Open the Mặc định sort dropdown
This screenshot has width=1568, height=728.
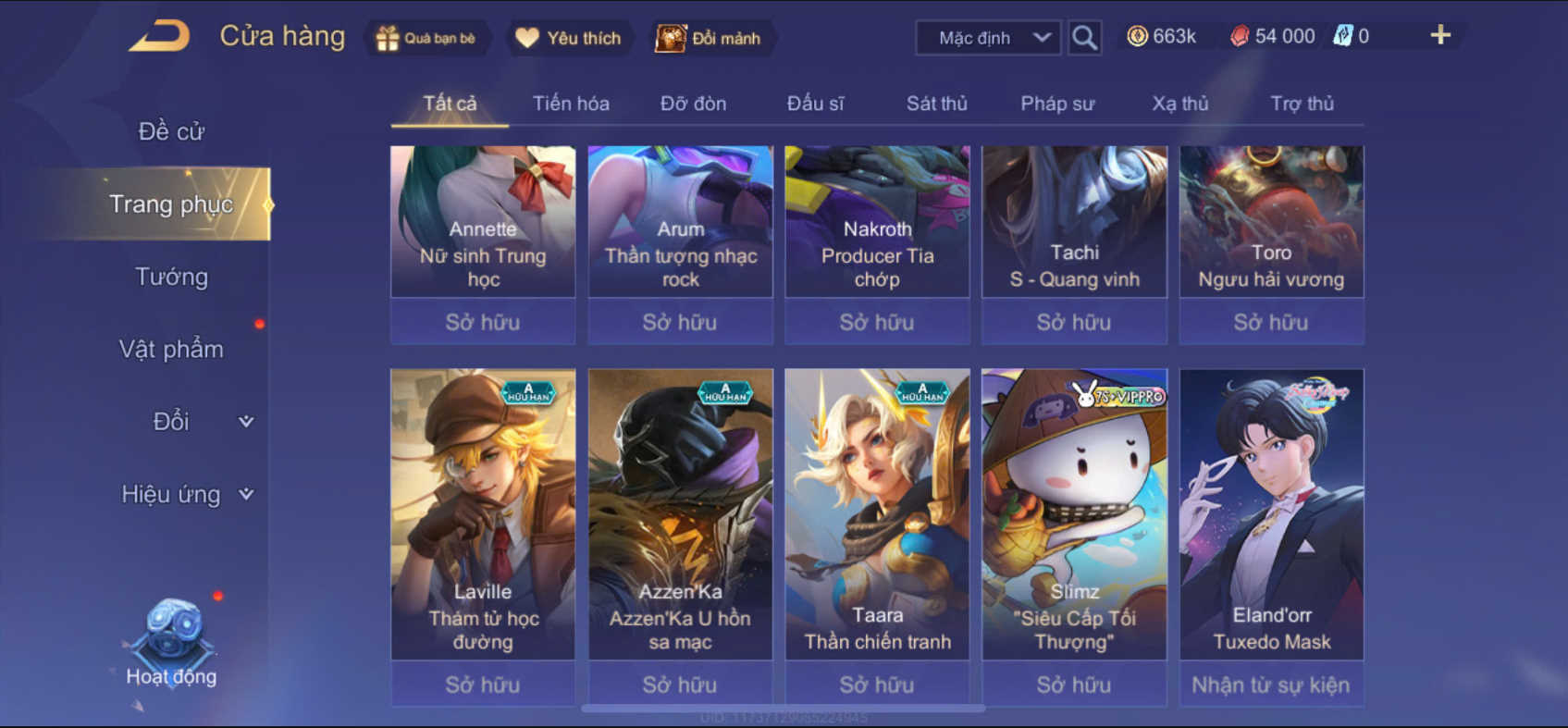pos(989,38)
